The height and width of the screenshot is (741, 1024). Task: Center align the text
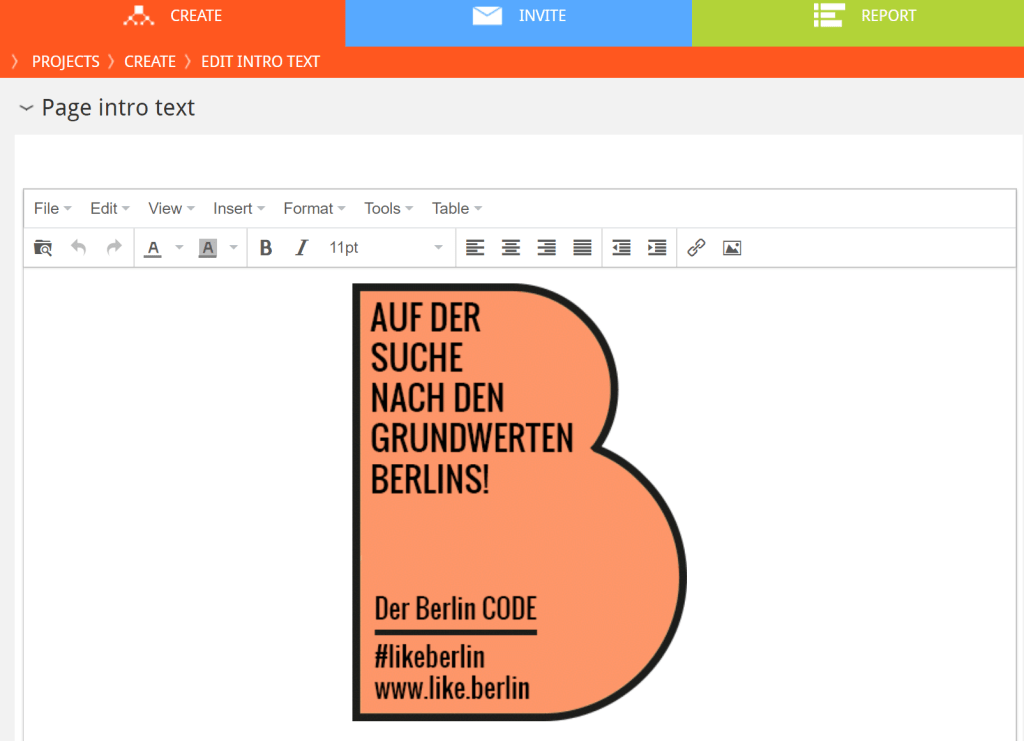click(x=511, y=248)
